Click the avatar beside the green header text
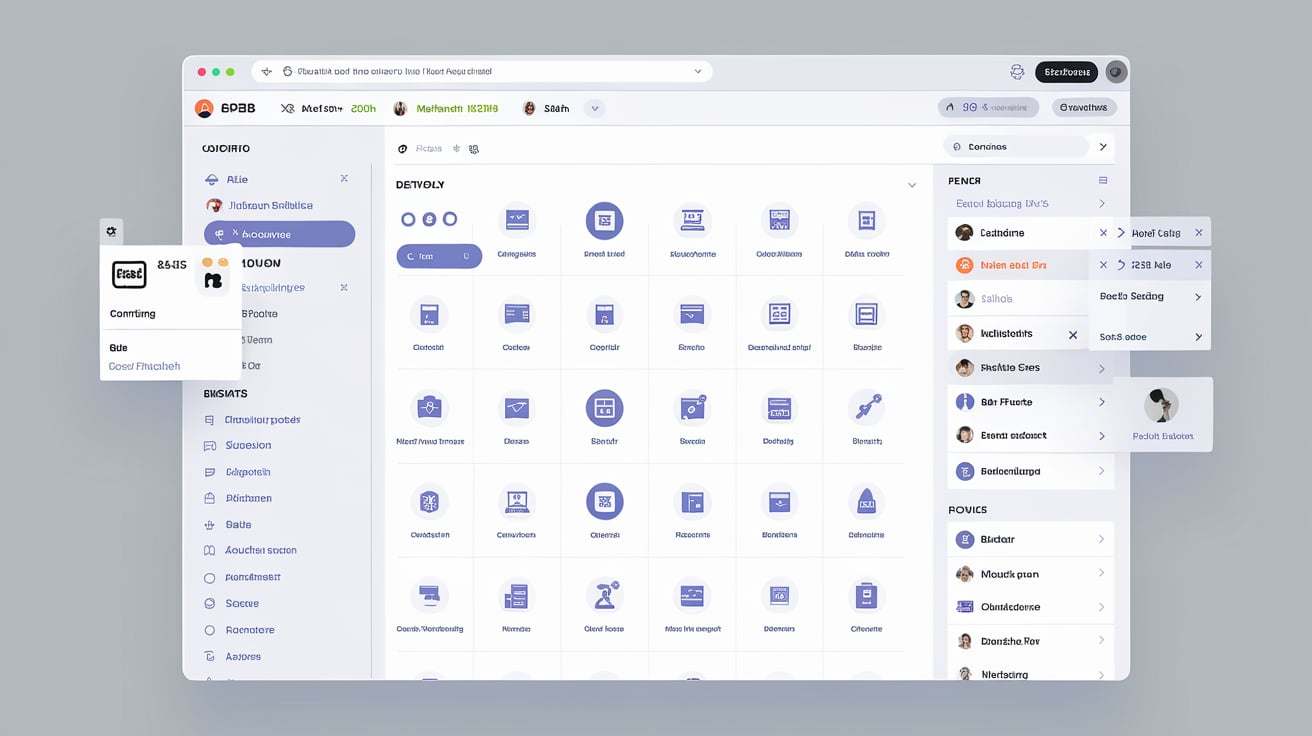This screenshot has width=1312, height=736. (400, 108)
